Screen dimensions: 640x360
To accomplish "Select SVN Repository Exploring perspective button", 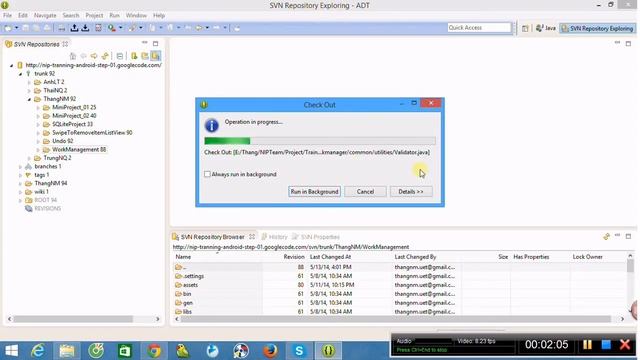I will pyautogui.click(x=597, y=28).
